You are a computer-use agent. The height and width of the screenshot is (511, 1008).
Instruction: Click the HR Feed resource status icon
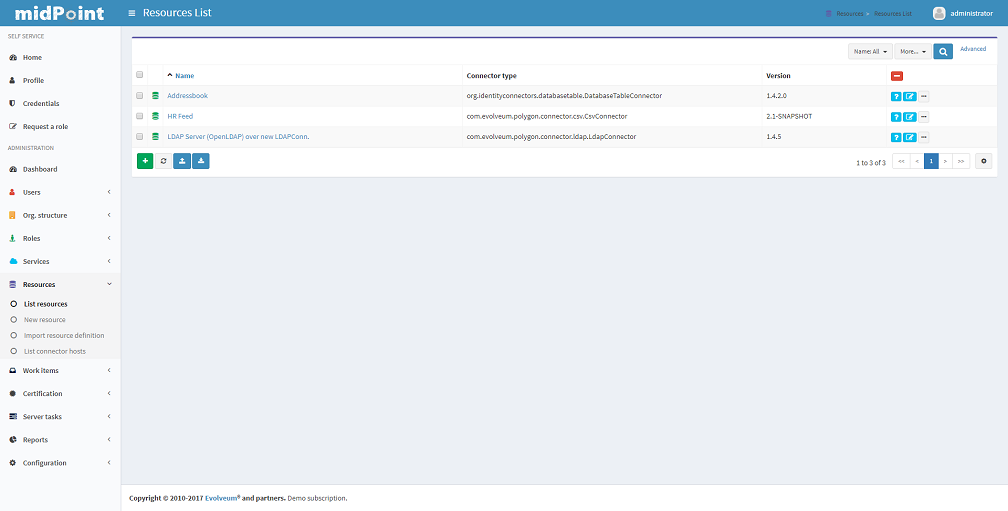coord(155,116)
